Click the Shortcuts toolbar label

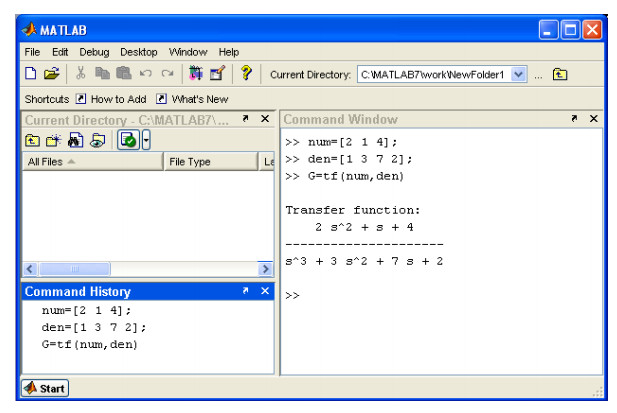point(47,99)
